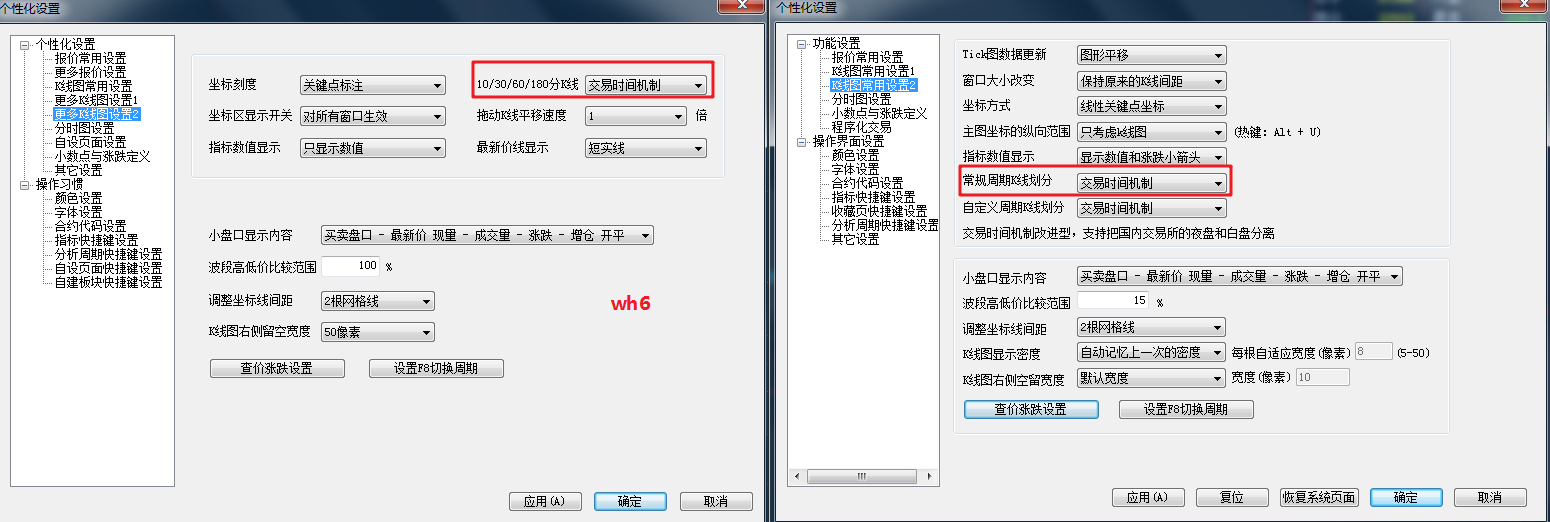Open the Tick图数据更新 dropdown
Viewport: 1550px width, 522px height.
pyautogui.click(x=1151, y=55)
